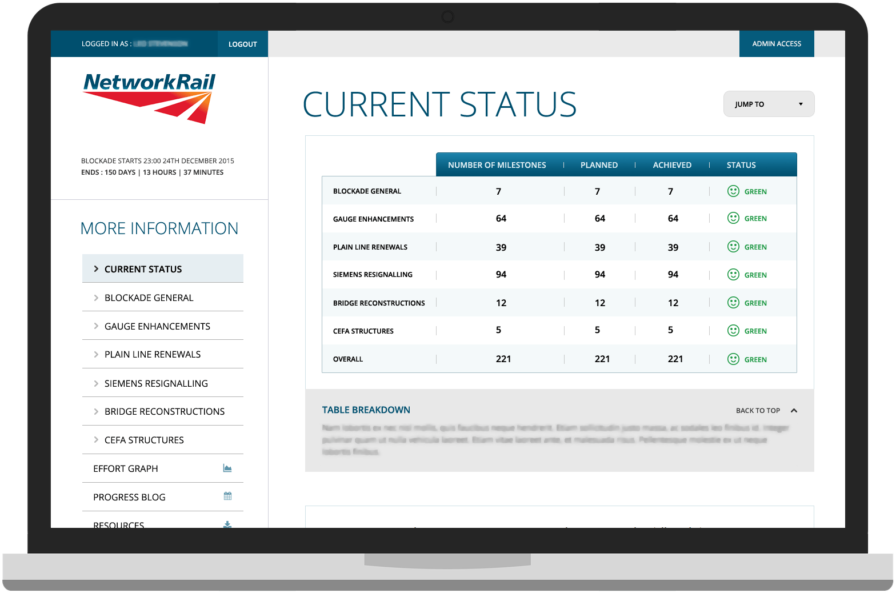Open the Effort Graph link
The image size is (895, 593).
126,468
